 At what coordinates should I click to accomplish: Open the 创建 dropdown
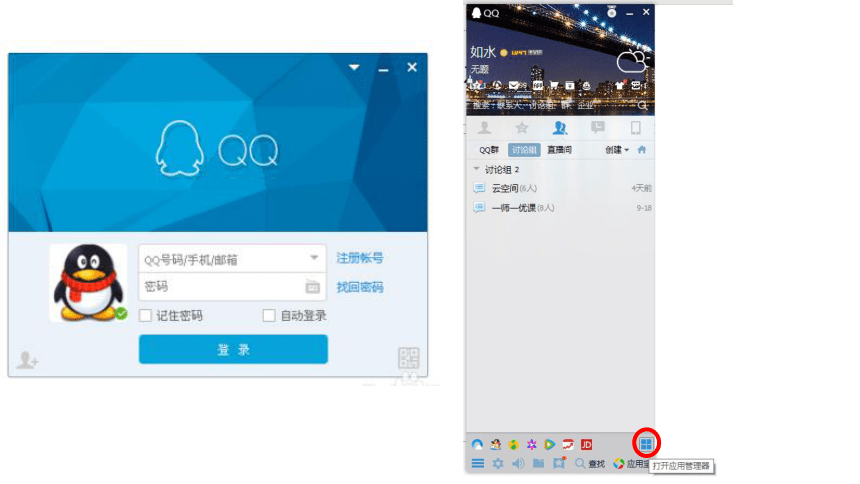point(617,150)
